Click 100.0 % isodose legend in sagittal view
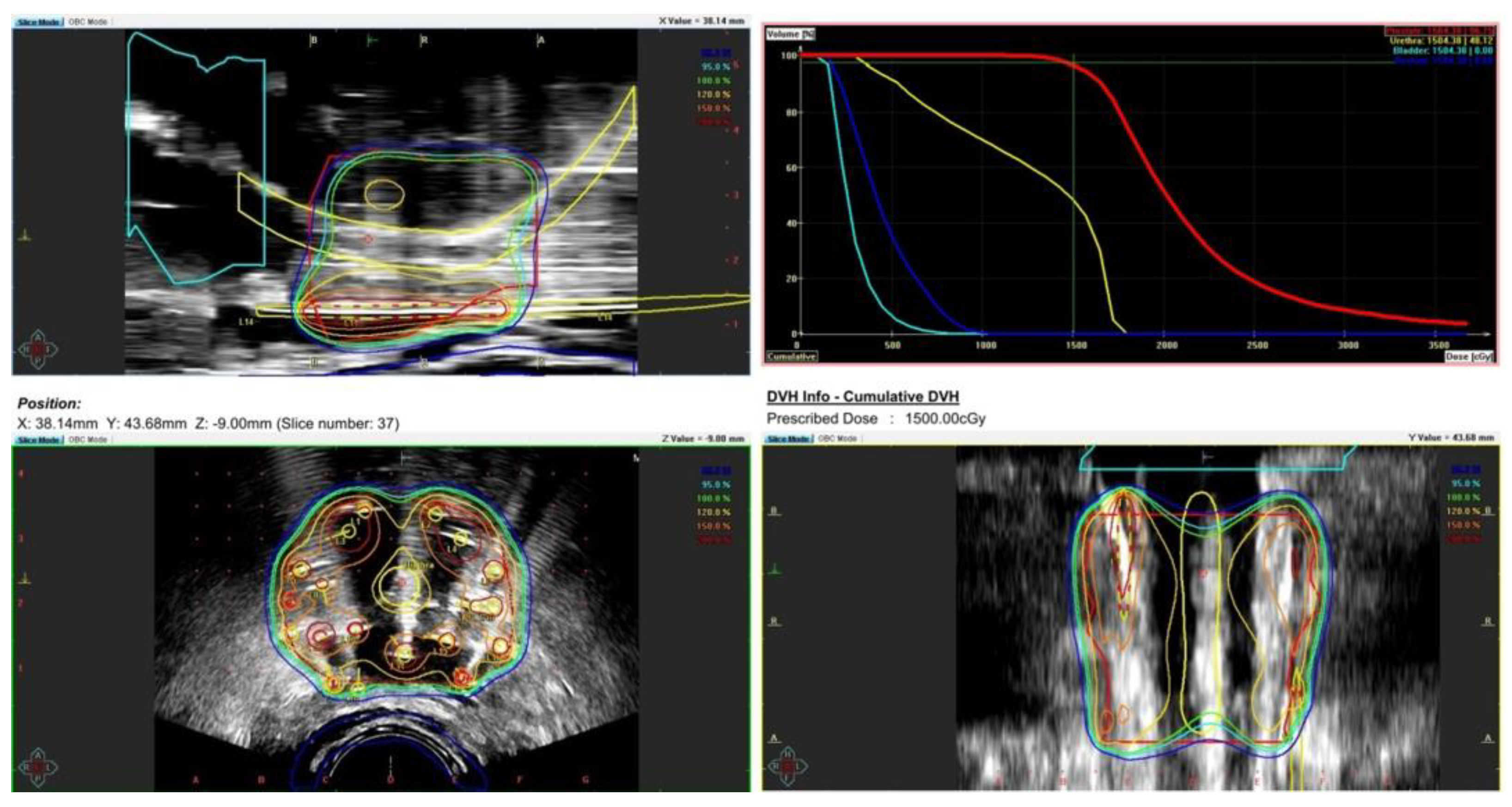 pyautogui.click(x=713, y=80)
